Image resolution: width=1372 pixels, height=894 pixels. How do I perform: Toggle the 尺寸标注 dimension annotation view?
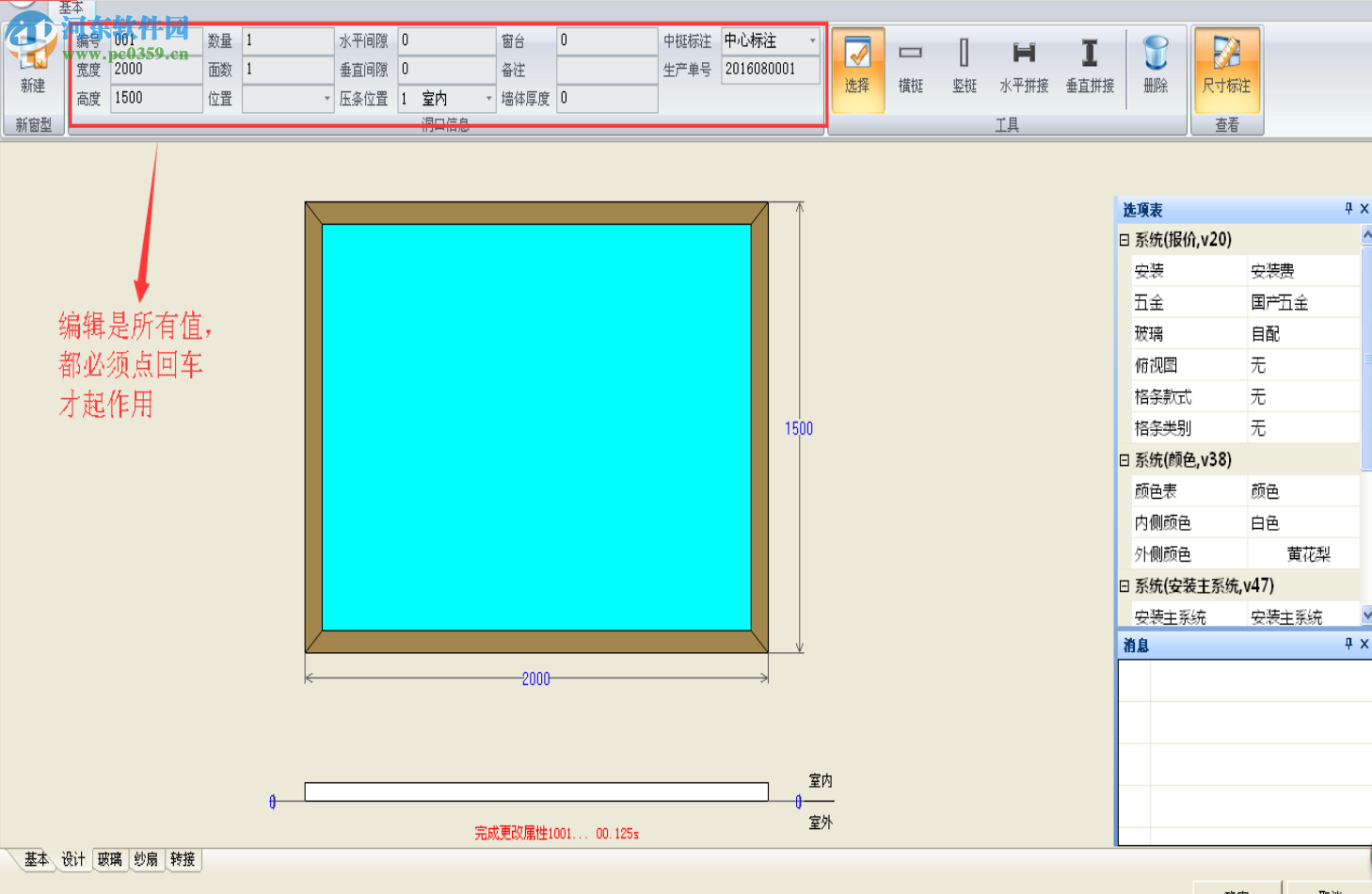point(1226,69)
